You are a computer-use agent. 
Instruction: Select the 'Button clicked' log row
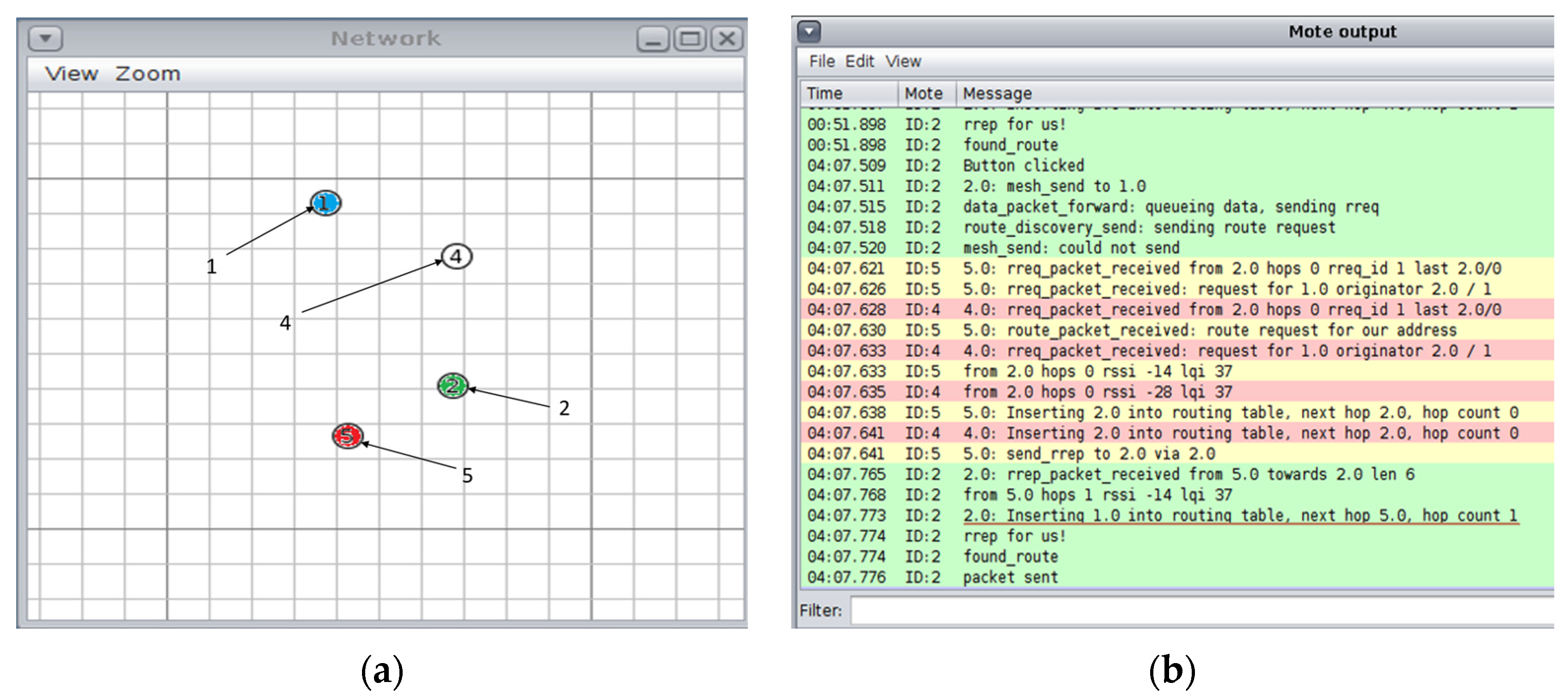point(1023,165)
